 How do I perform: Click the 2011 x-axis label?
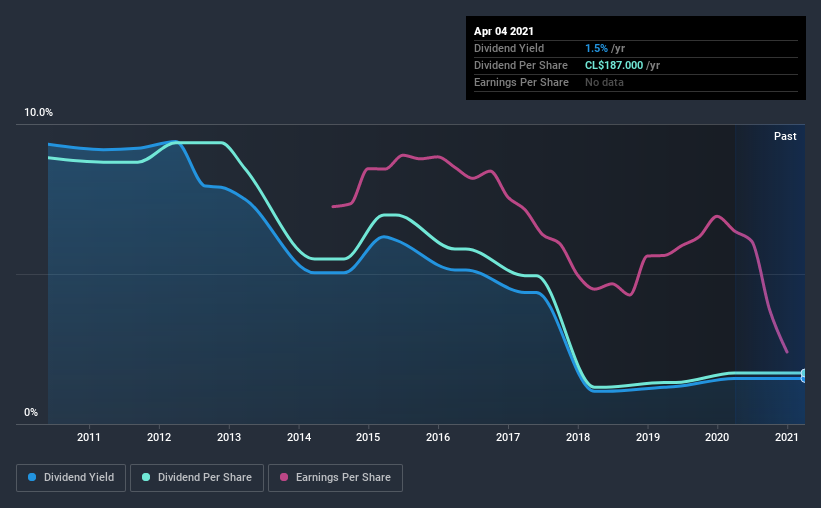(x=88, y=437)
